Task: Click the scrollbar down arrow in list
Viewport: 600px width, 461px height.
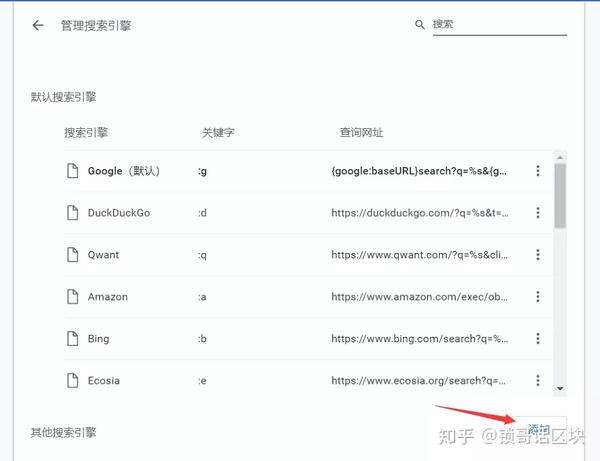Action: tap(560, 389)
